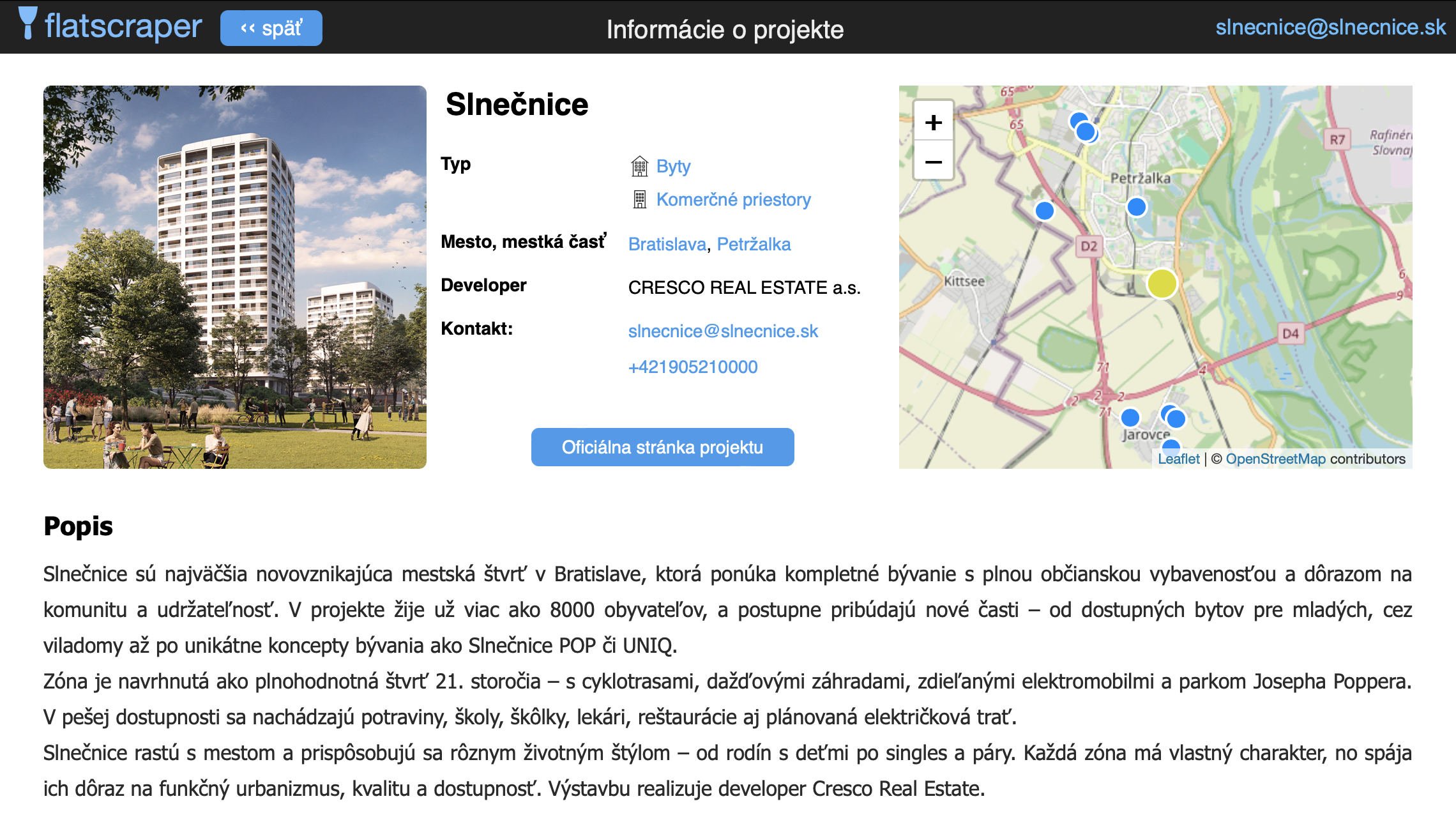
Task: Open the Petržalka district link
Action: (754, 244)
